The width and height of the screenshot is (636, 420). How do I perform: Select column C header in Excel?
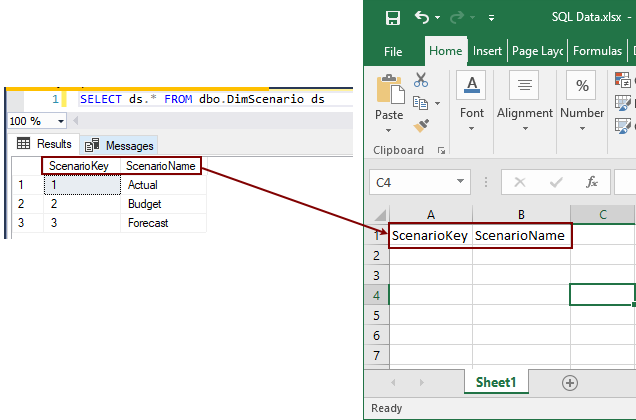pos(603,215)
